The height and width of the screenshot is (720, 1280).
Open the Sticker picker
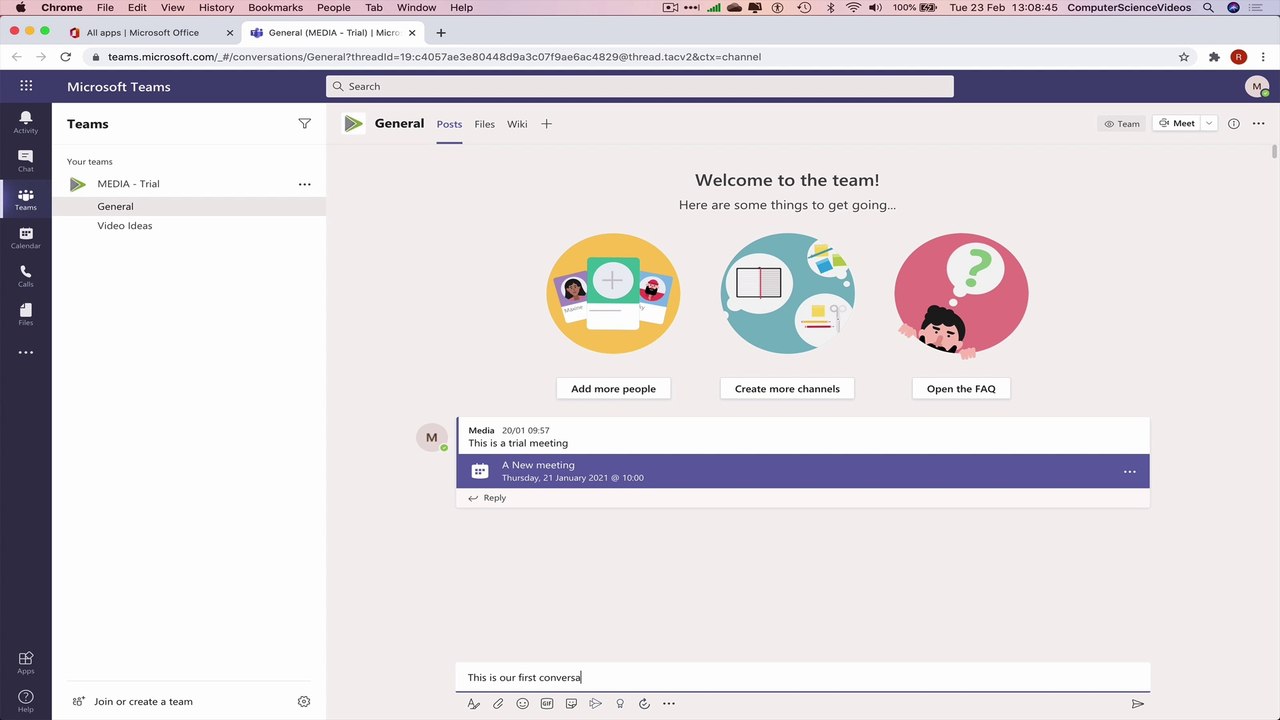tap(571, 704)
